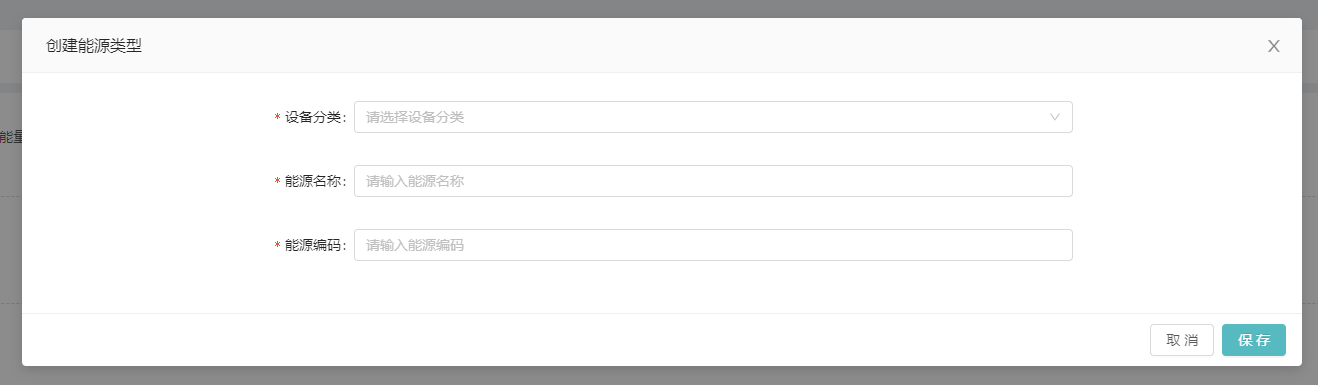1318x385 pixels.
Task: Select the 请选择设备分类 combo box
Action: (713, 117)
